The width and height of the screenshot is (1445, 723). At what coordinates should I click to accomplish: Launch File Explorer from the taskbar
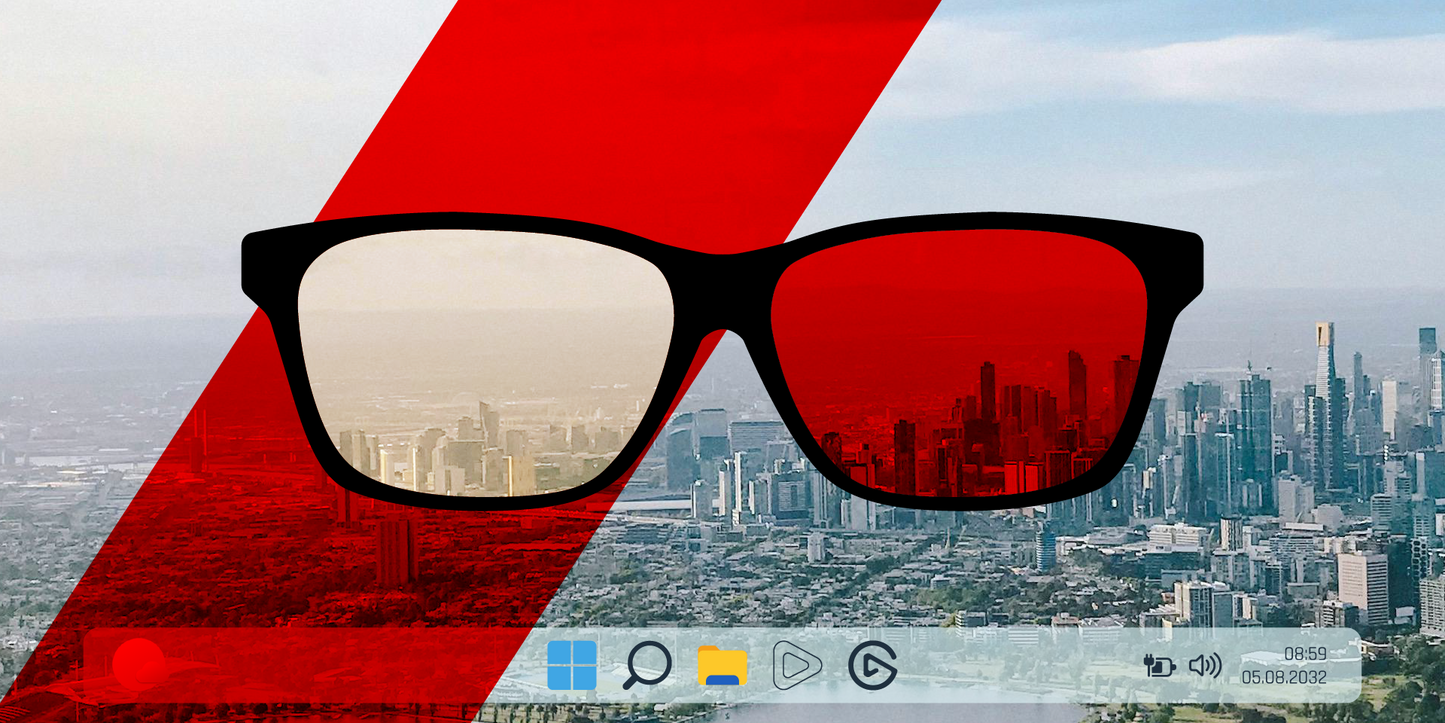(722, 666)
